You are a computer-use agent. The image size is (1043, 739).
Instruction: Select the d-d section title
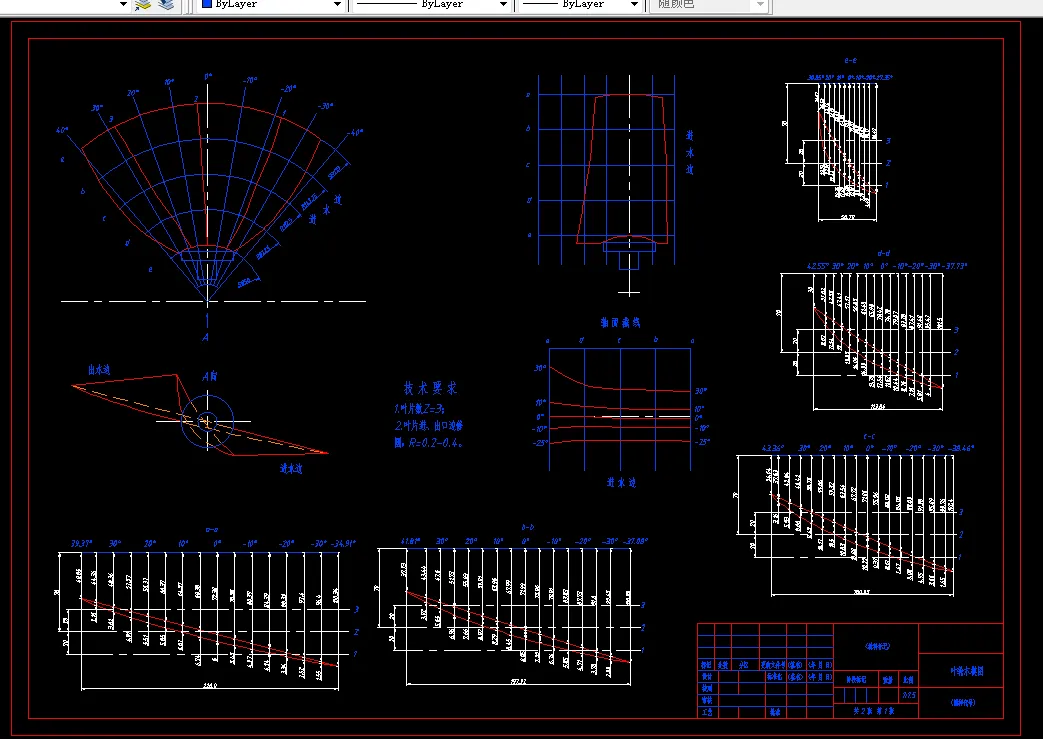882,254
